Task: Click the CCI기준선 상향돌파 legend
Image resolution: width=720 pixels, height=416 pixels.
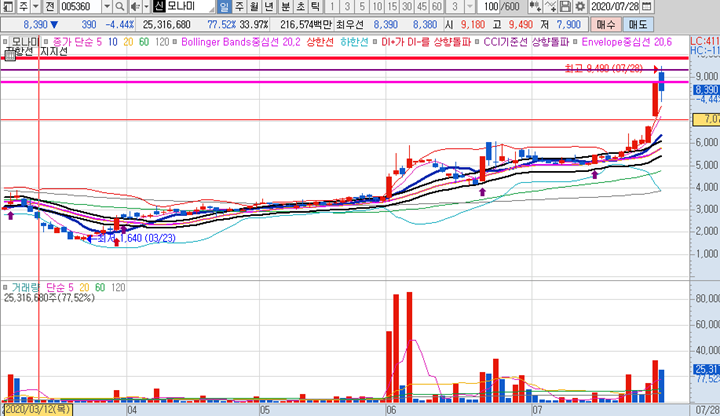Action: click(x=526, y=42)
